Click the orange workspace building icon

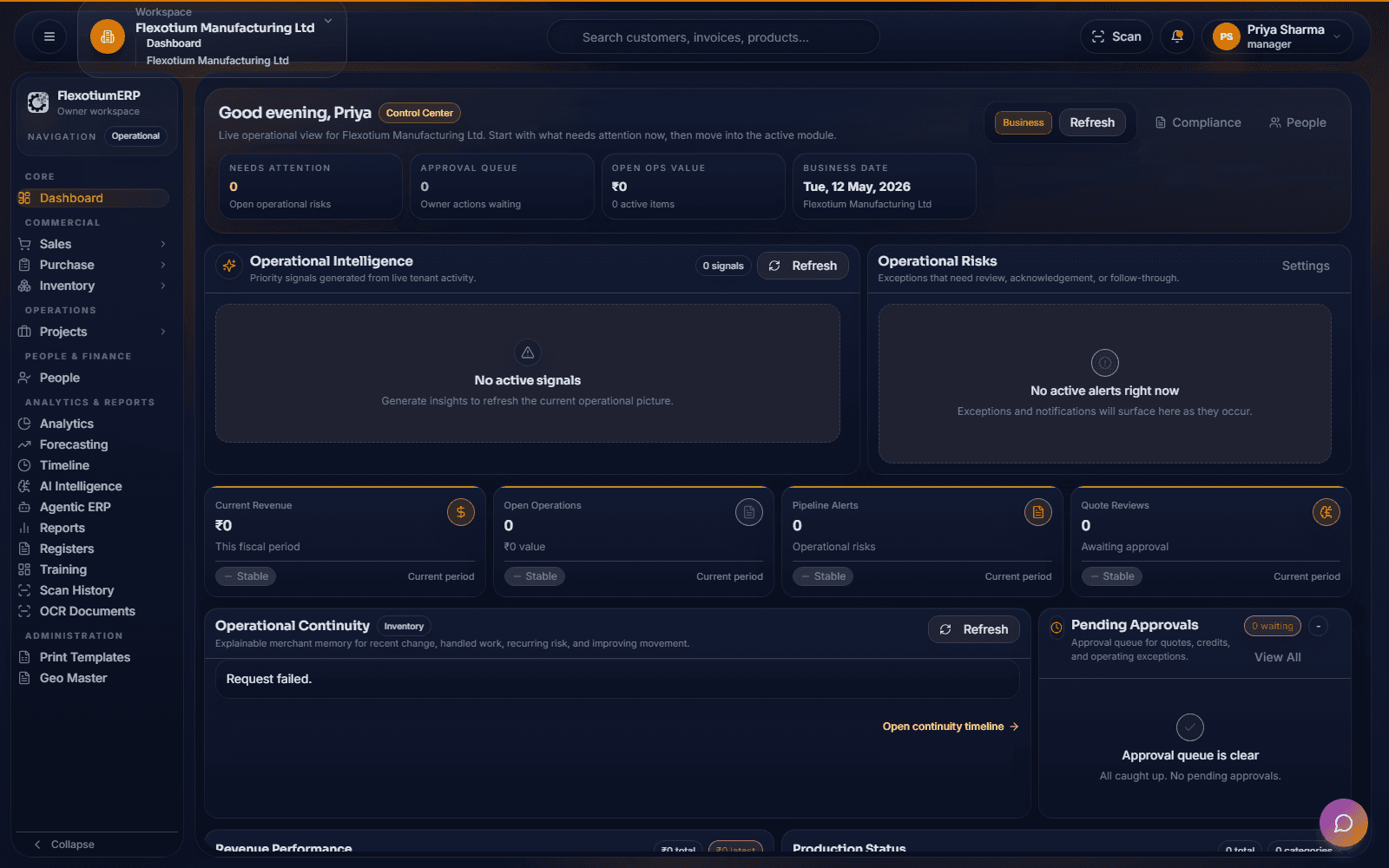pyautogui.click(x=108, y=36)
